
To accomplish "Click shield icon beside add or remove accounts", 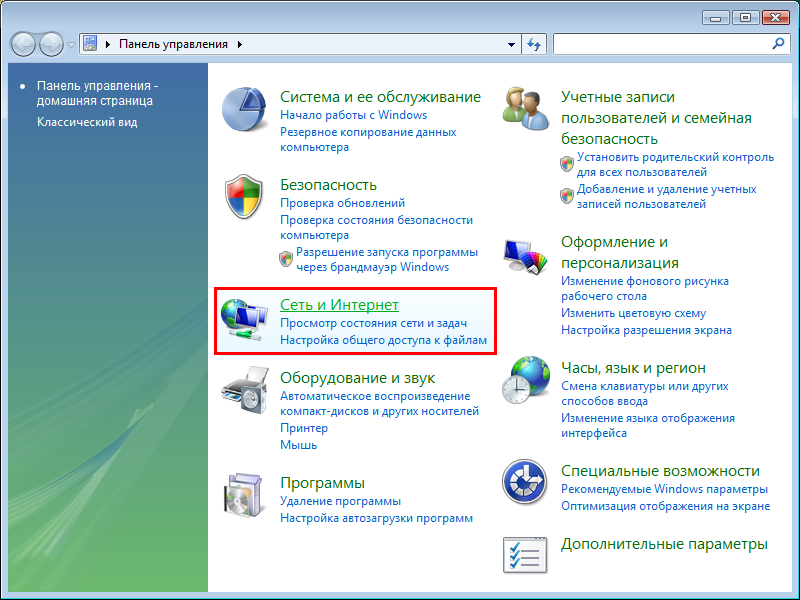I will (567, 195).
